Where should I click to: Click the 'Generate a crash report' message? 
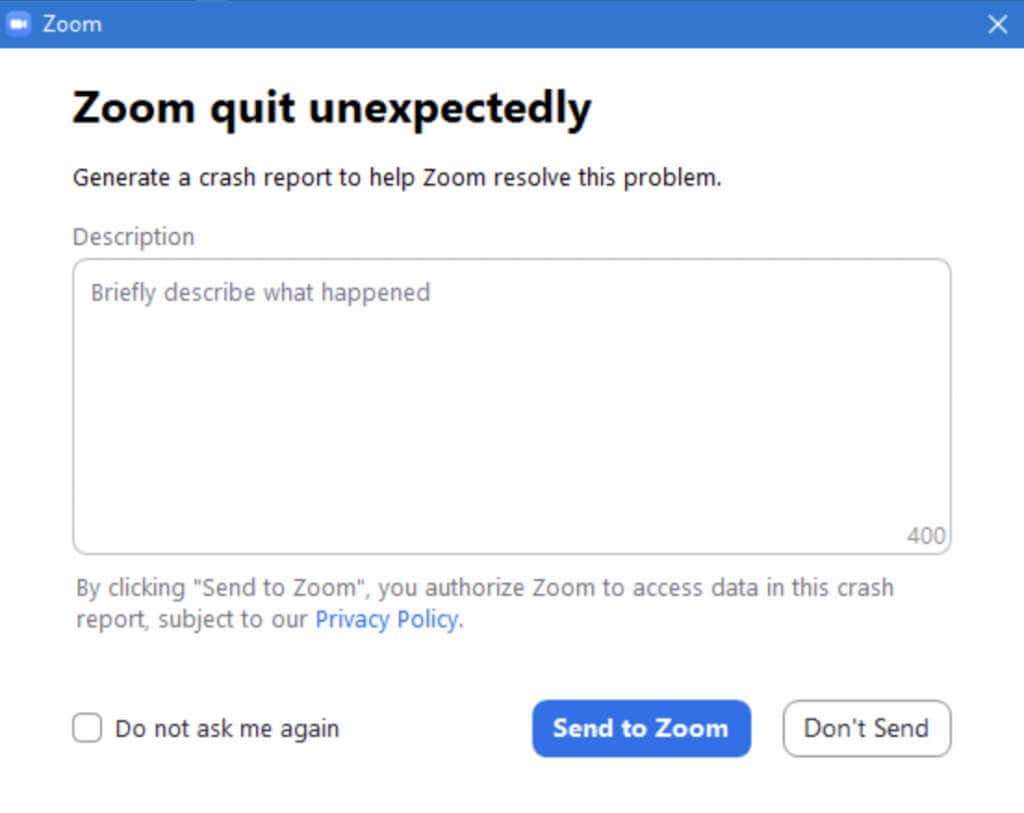click(x=396, y=179)
